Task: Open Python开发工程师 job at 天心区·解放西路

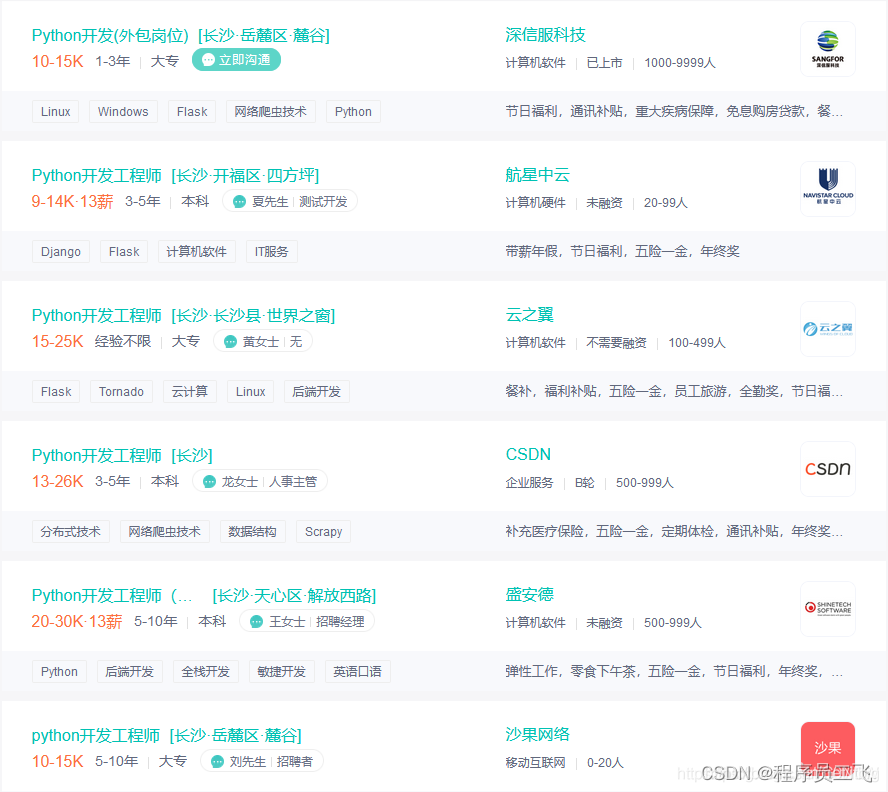Action: [x=204, y=595]
